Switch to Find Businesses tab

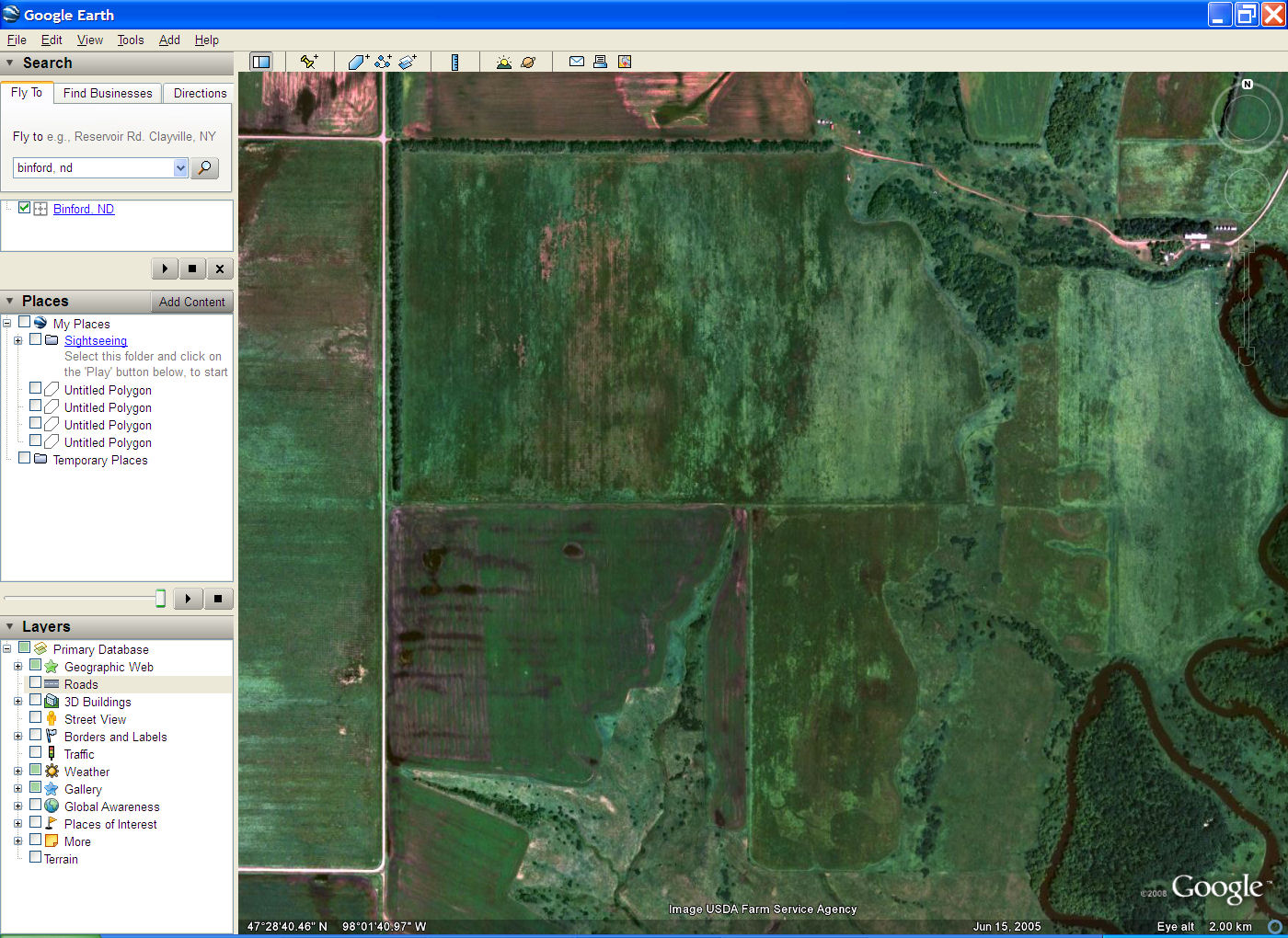coord(108,93)
